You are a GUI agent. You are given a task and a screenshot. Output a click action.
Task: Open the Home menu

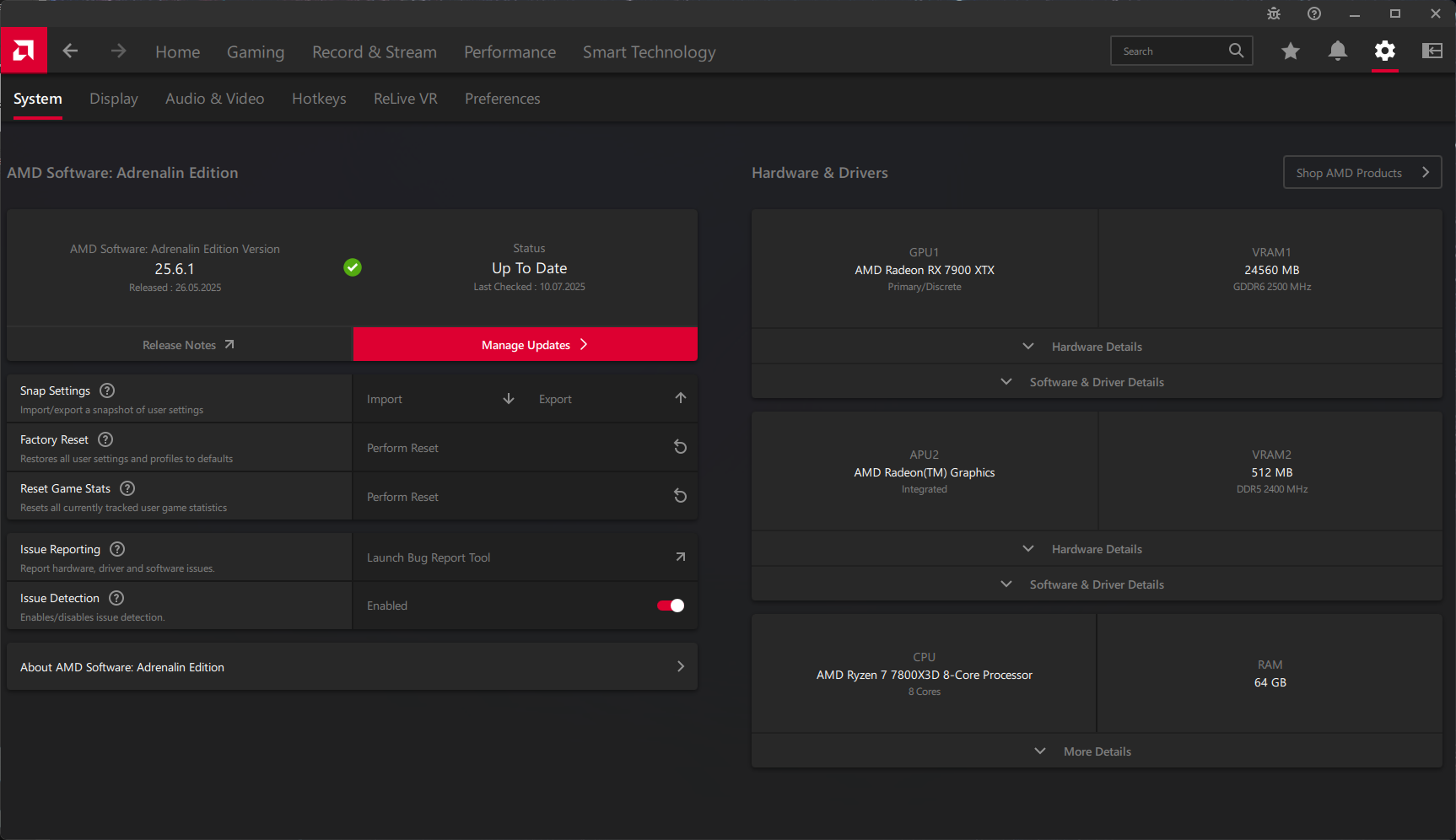(x=178, y=52)
